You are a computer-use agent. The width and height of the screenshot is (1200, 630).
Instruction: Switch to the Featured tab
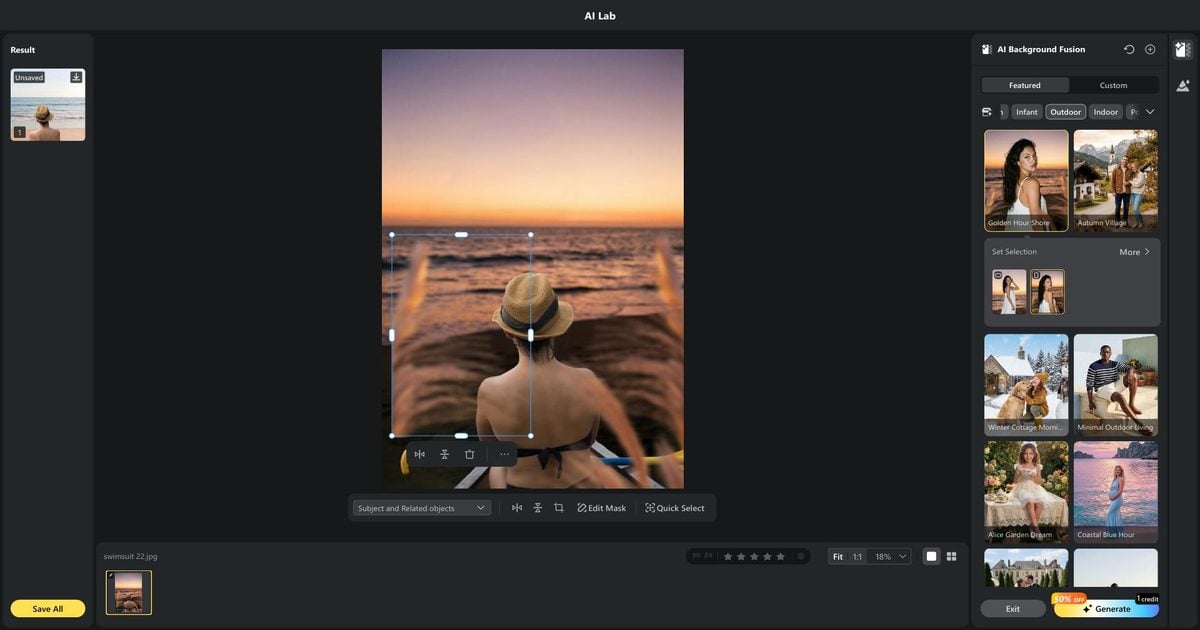pos(1025,85)
